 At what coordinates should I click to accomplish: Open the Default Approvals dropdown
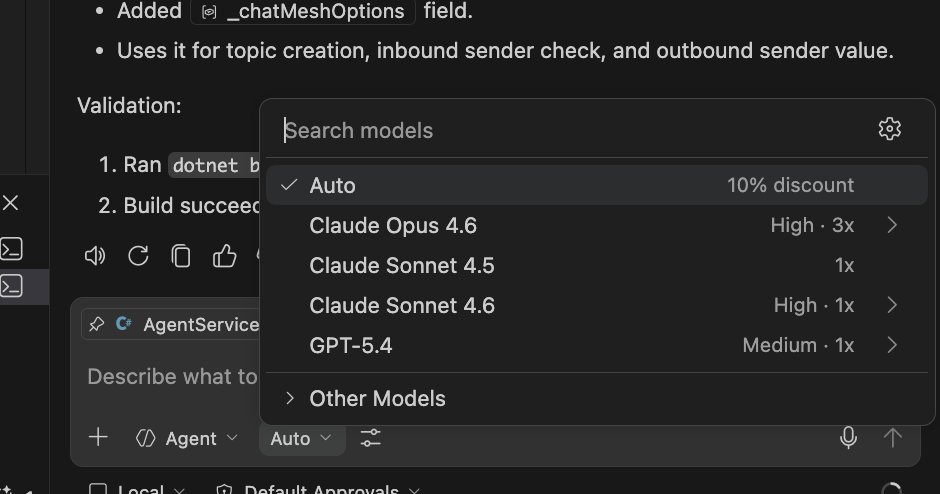(318, 489)
